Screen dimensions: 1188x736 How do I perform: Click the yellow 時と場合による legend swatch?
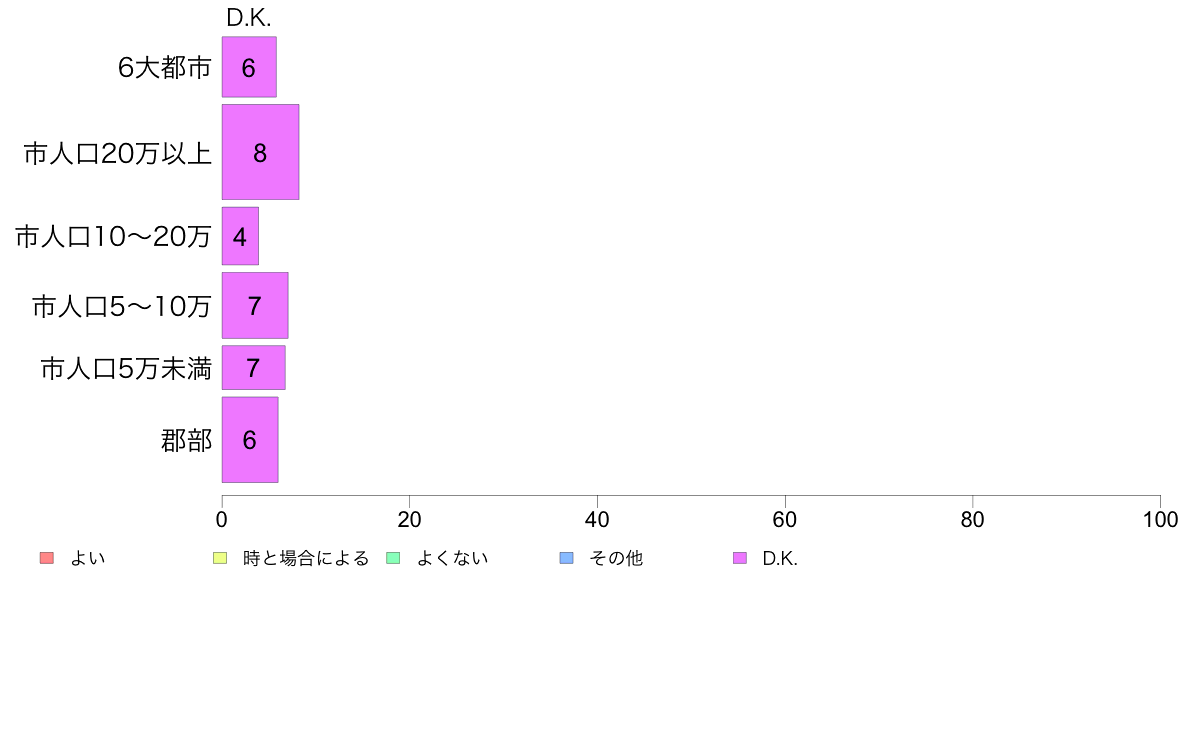(x=220, y=558)
